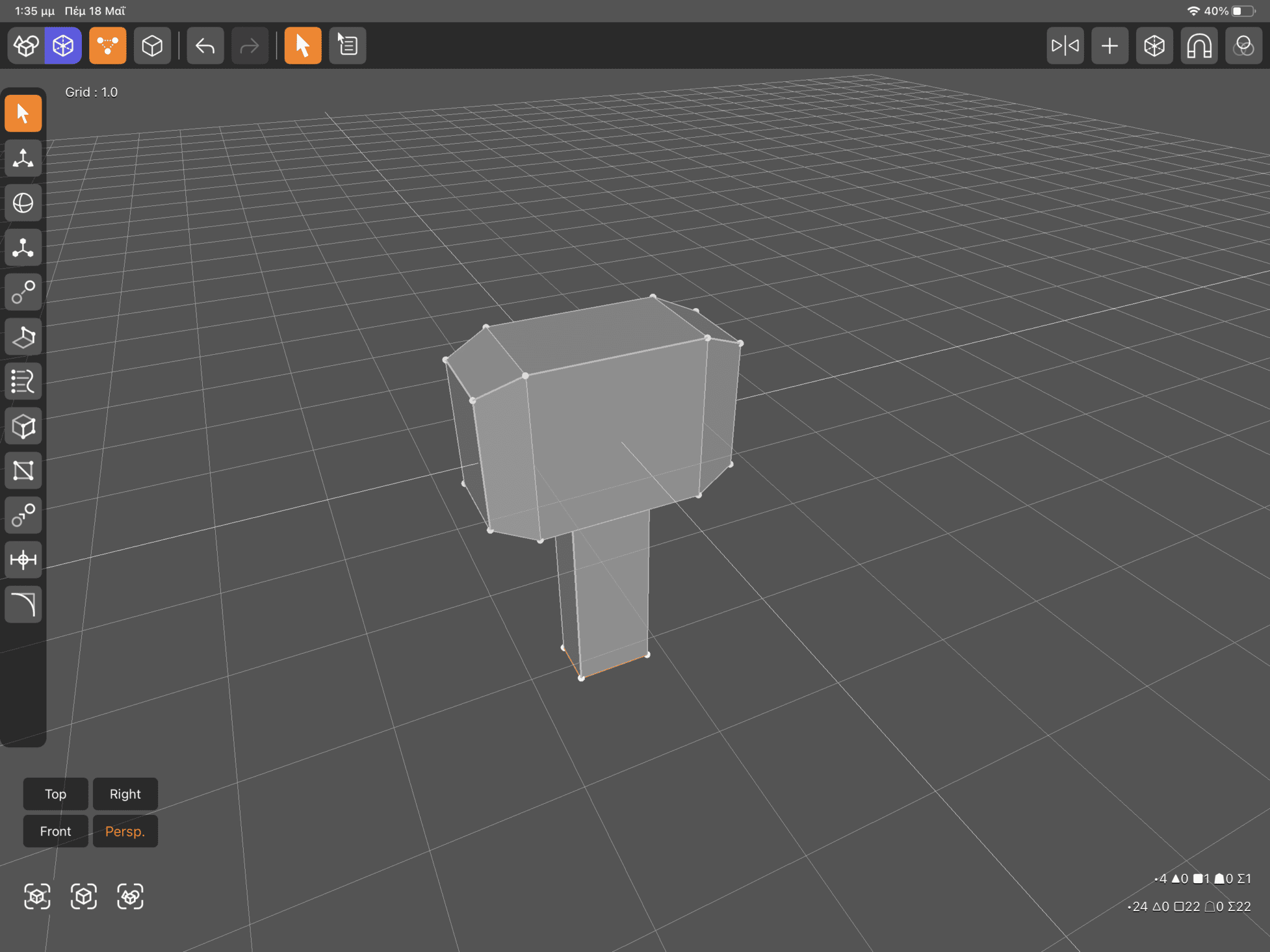Select the face draw pen tool

tap(24, 337)
